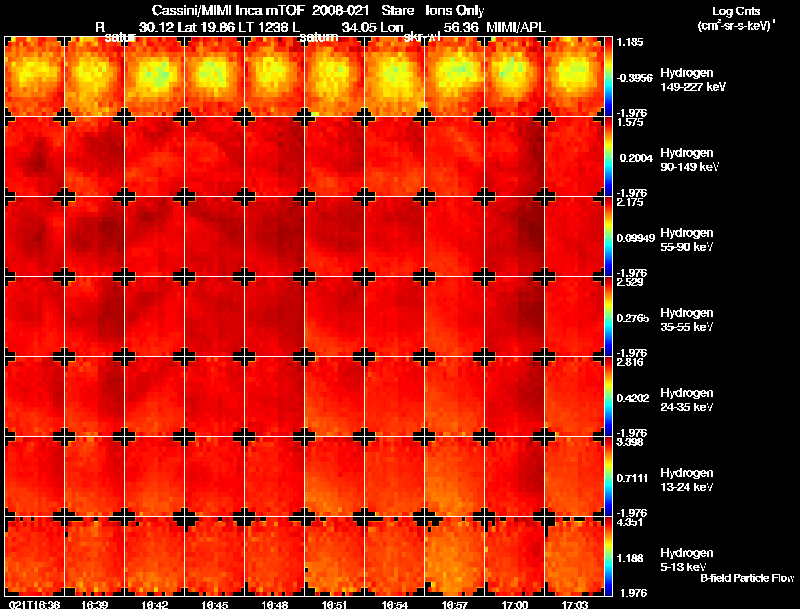Click the color scale bar for 149-227 keV

608,77
